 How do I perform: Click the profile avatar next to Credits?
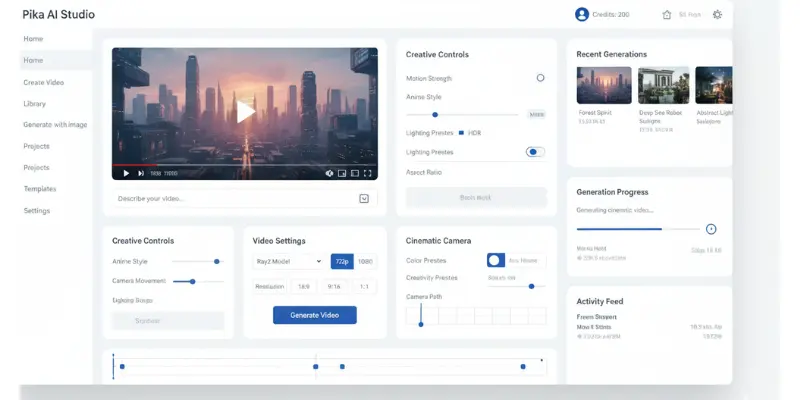click(582, 14)
